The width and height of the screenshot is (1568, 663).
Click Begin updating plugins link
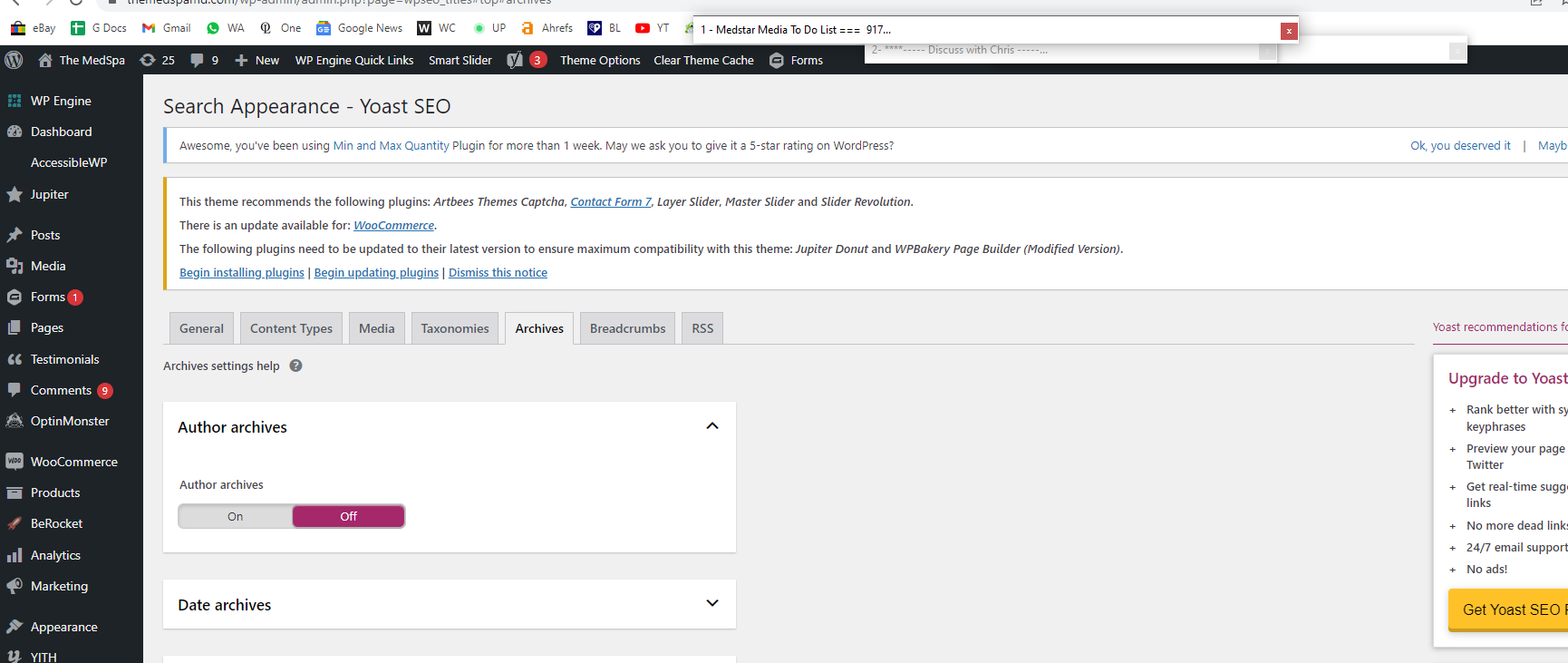376,272
